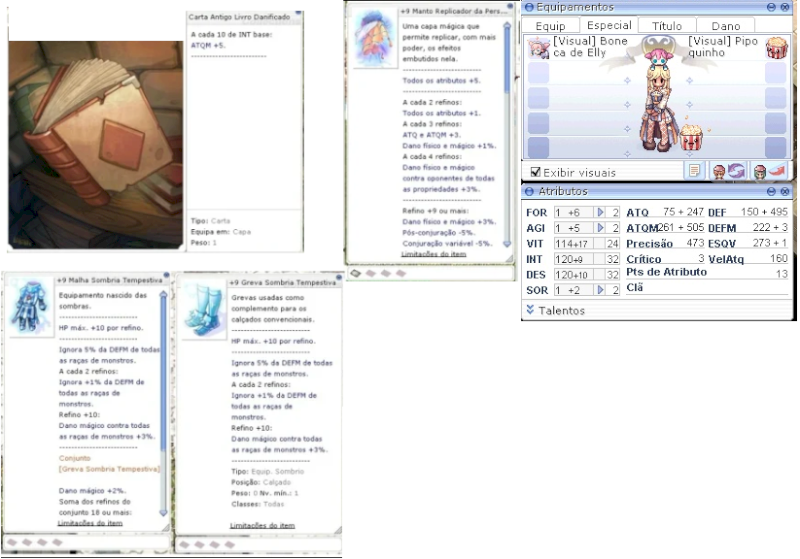Click first card slot in Greva Sombria window
The width and height of the screenshot is (800, 559).
click(185, 545)
